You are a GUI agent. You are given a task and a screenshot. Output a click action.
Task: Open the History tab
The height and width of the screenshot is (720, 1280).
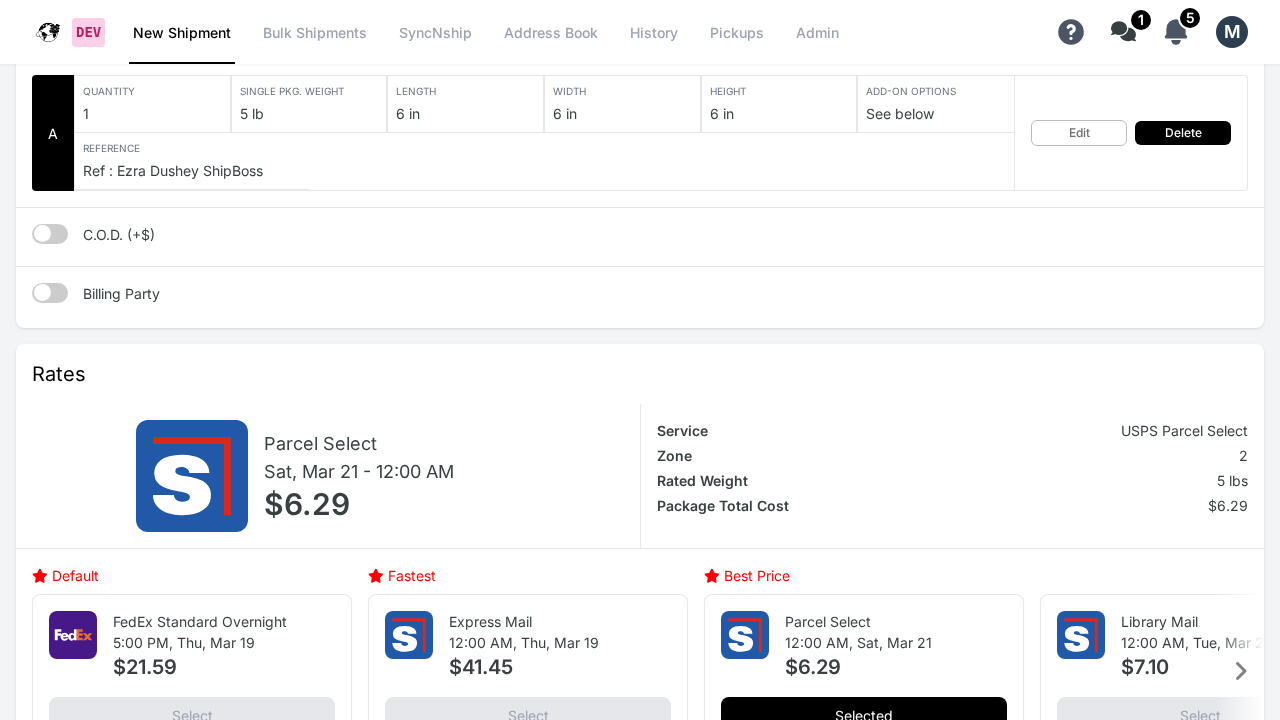click(x=653, y=33)
